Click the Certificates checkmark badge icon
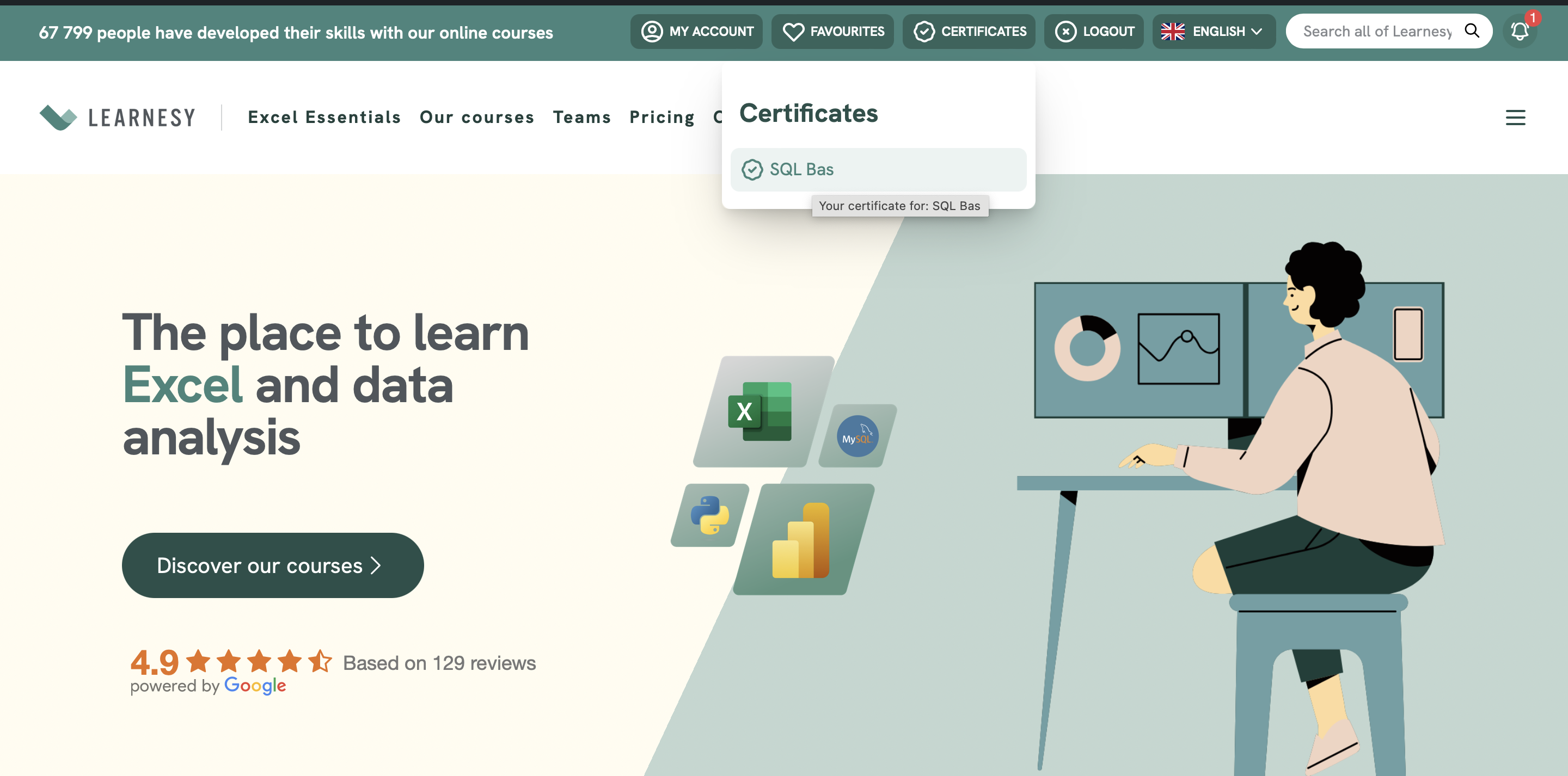 coord(924,32)
